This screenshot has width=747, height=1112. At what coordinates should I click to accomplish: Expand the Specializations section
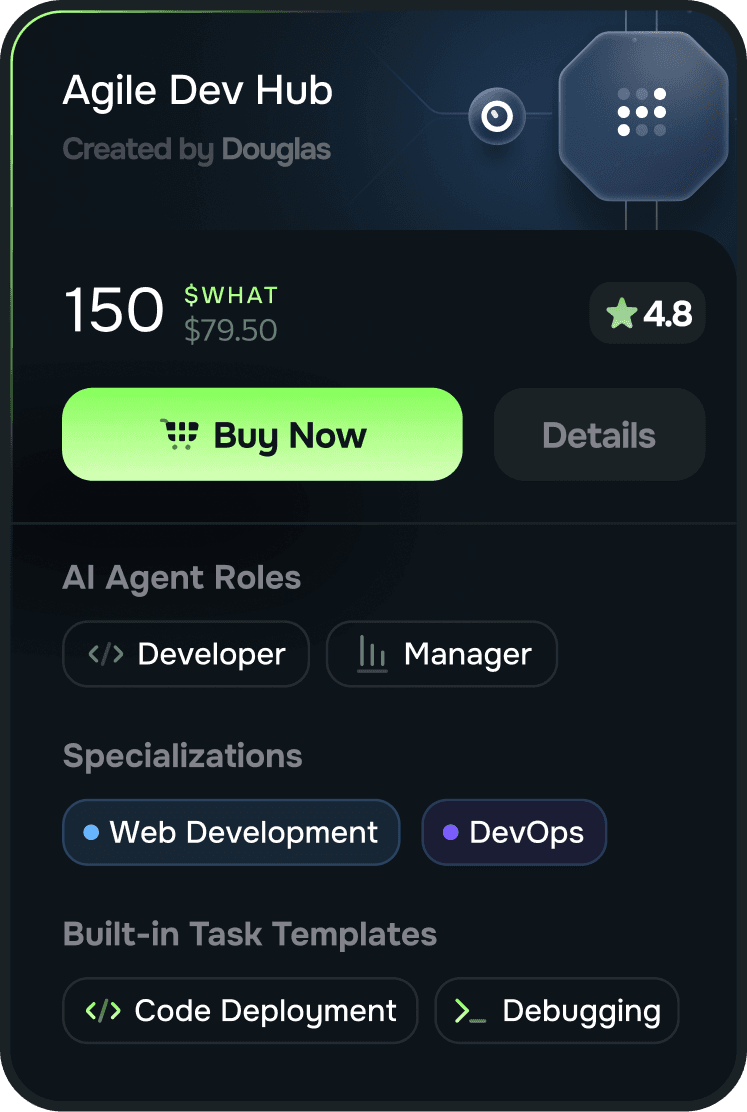pyautogui.click(x=182, y=756)
